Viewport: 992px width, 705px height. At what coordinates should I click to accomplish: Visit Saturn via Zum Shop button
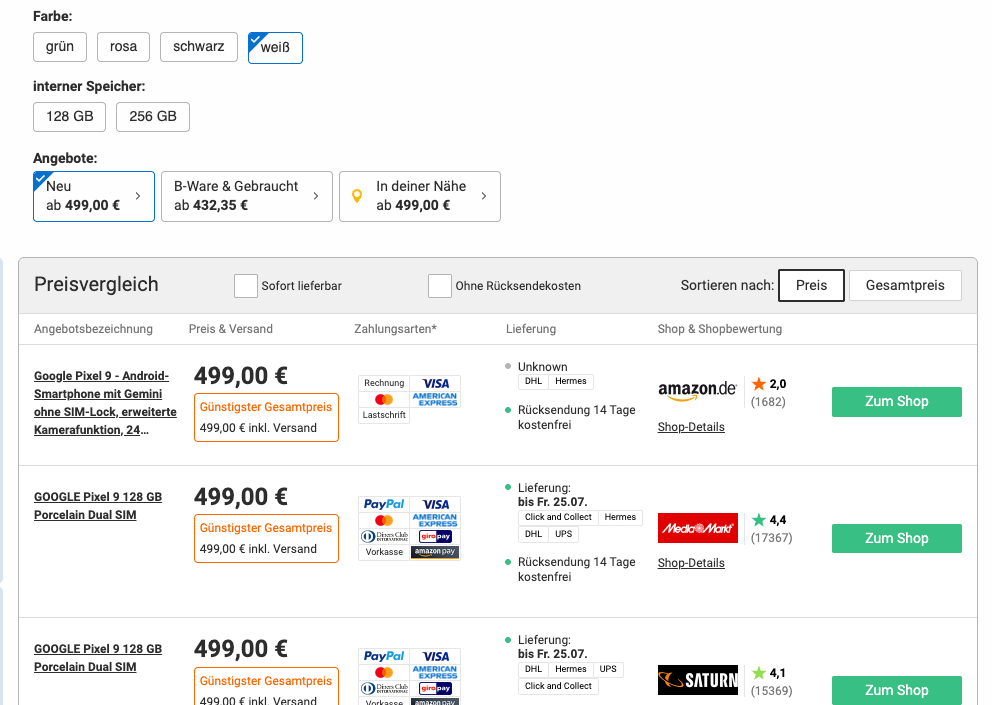click(897, 690)
